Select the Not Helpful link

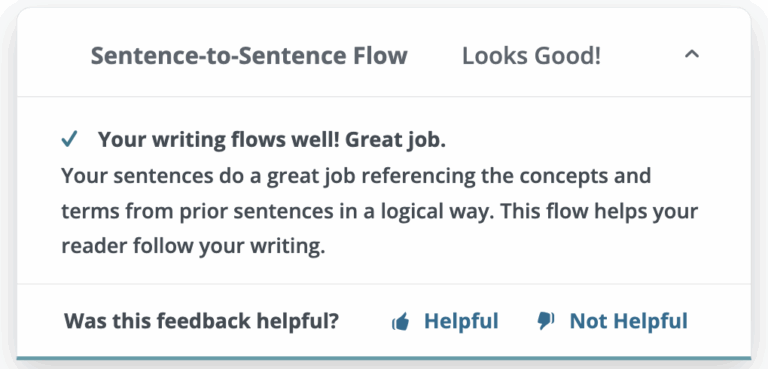point(612,321)
